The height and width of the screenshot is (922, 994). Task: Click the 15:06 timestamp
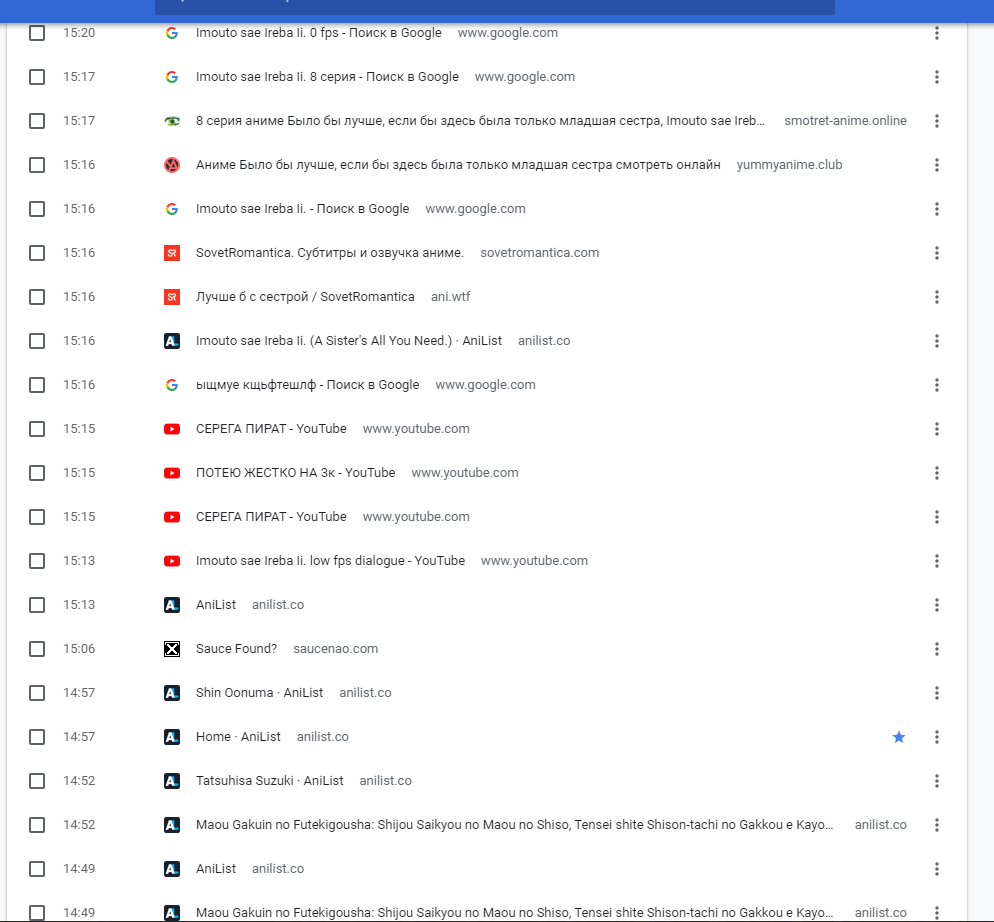point(79,649)
